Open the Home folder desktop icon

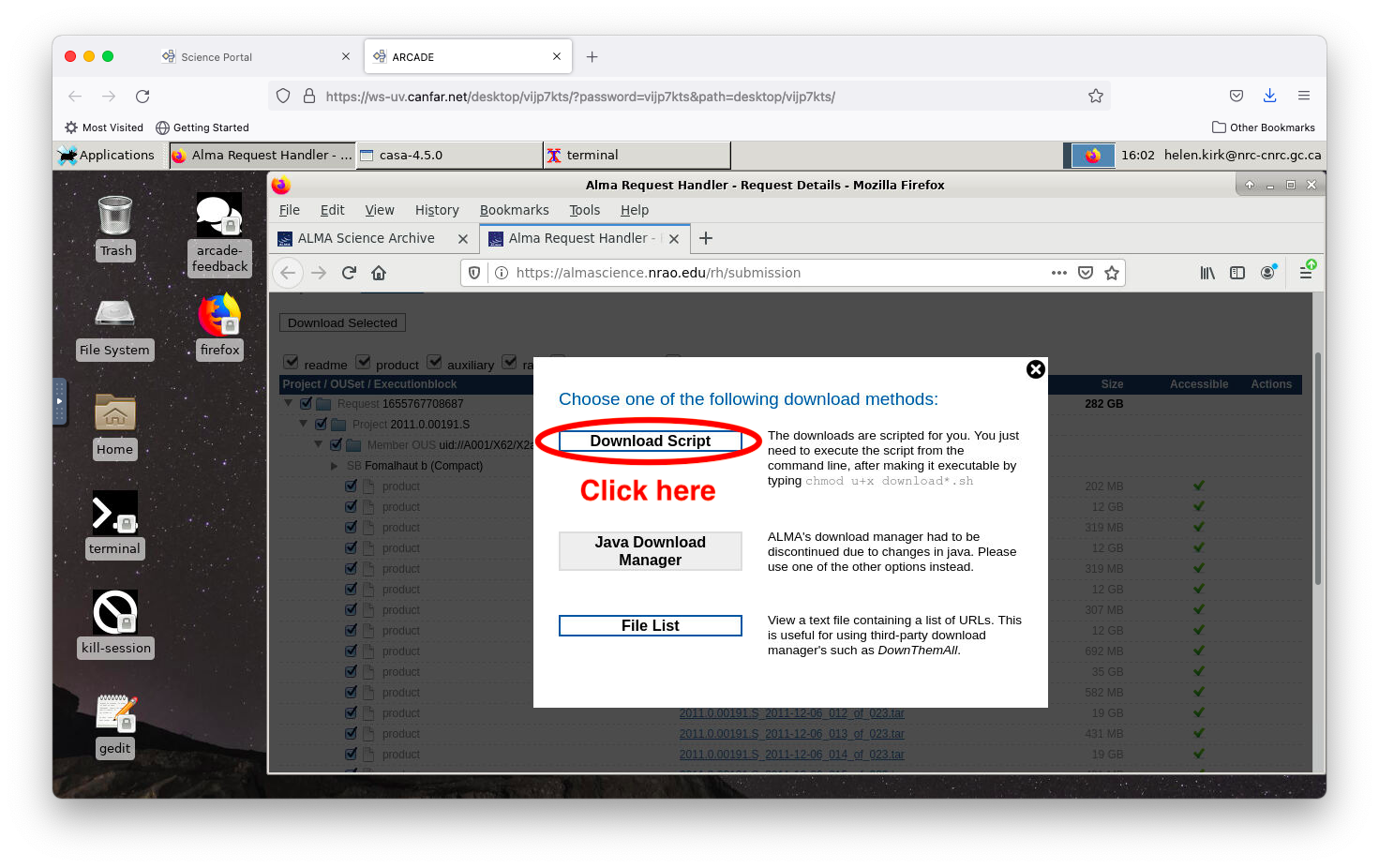(x=115, y=427)
